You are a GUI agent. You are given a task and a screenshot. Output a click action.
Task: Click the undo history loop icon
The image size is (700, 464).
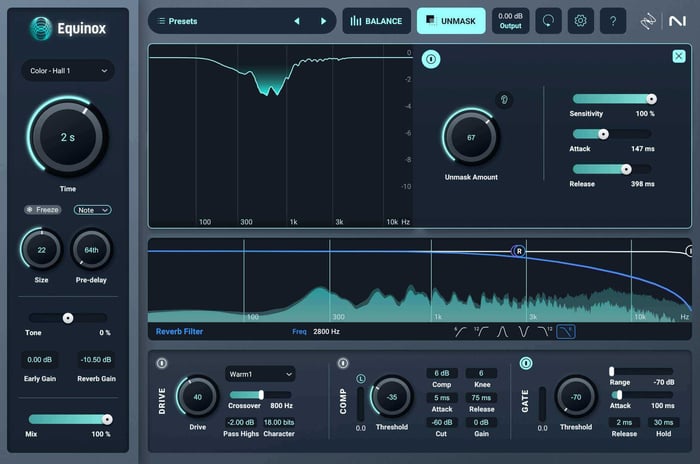[x=548, y=21]
